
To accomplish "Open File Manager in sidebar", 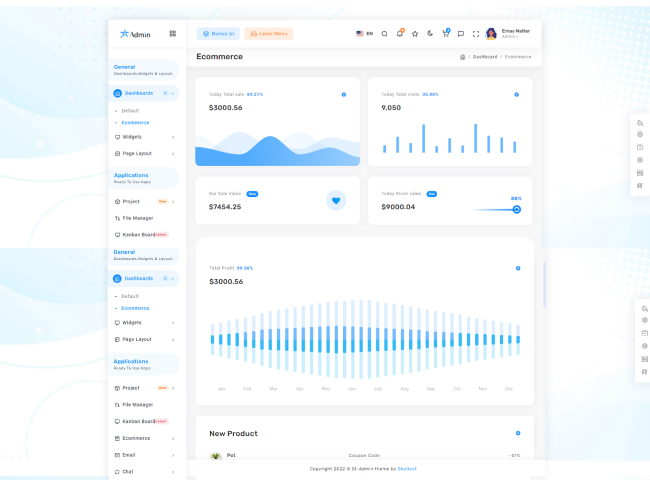I will [138, 217].
